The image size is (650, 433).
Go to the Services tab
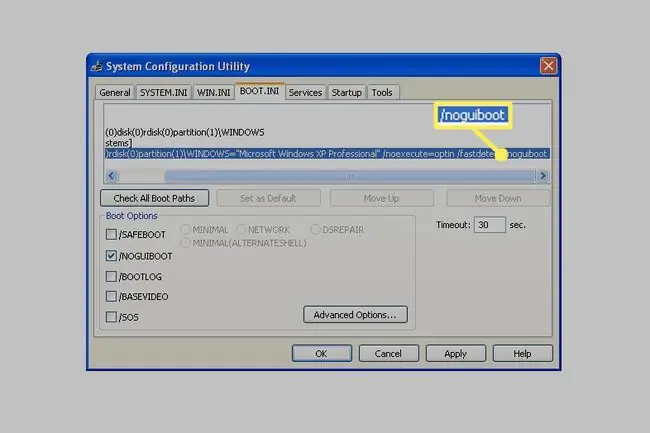(x=306, y=92)
